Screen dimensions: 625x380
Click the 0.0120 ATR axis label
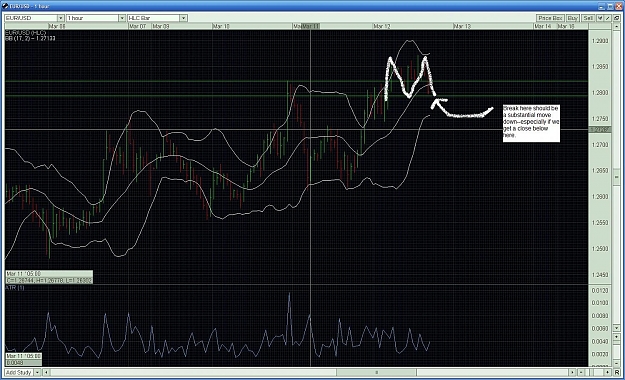click(600, 291)
